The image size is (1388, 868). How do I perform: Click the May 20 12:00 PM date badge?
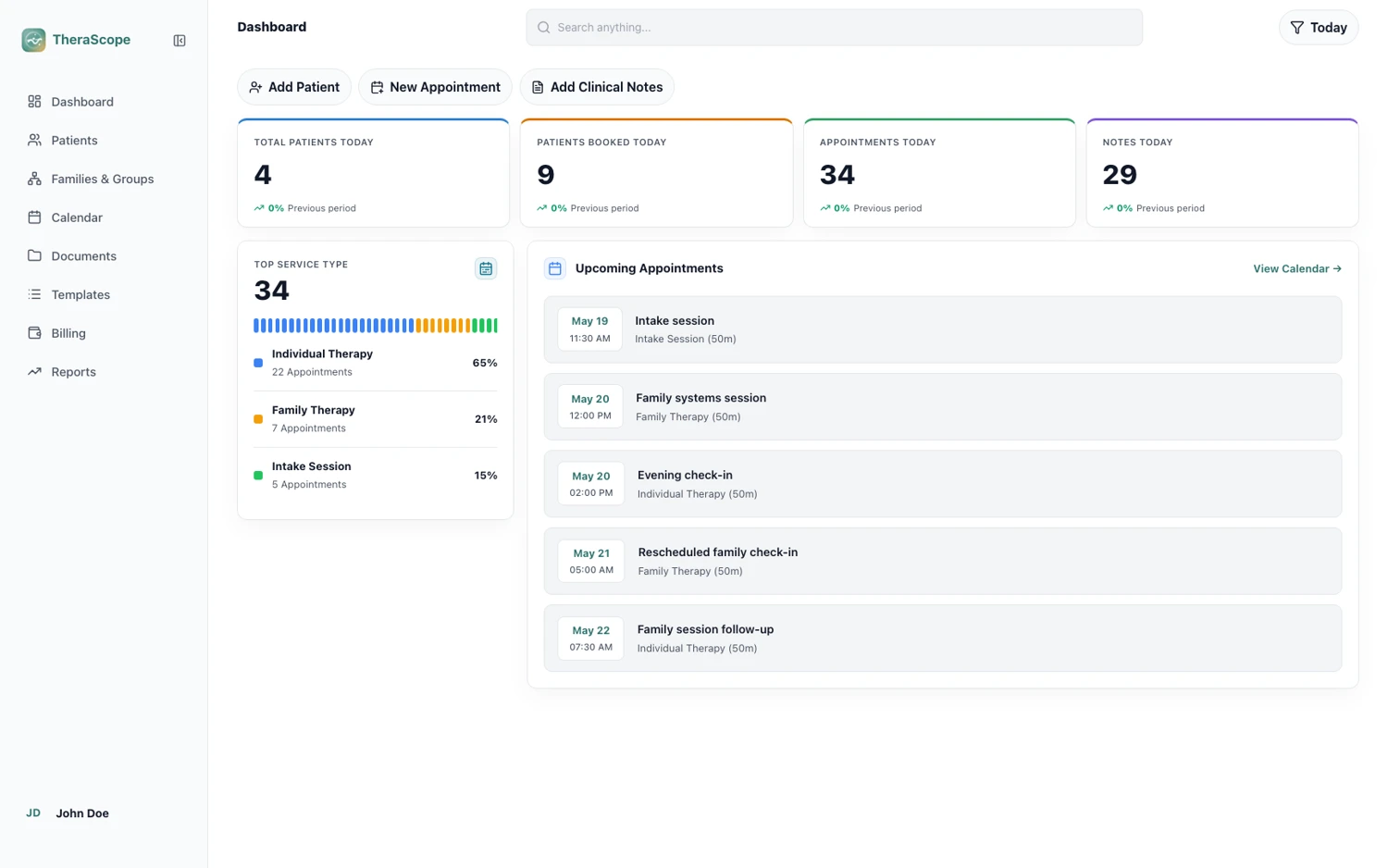[x=590, y=407]
